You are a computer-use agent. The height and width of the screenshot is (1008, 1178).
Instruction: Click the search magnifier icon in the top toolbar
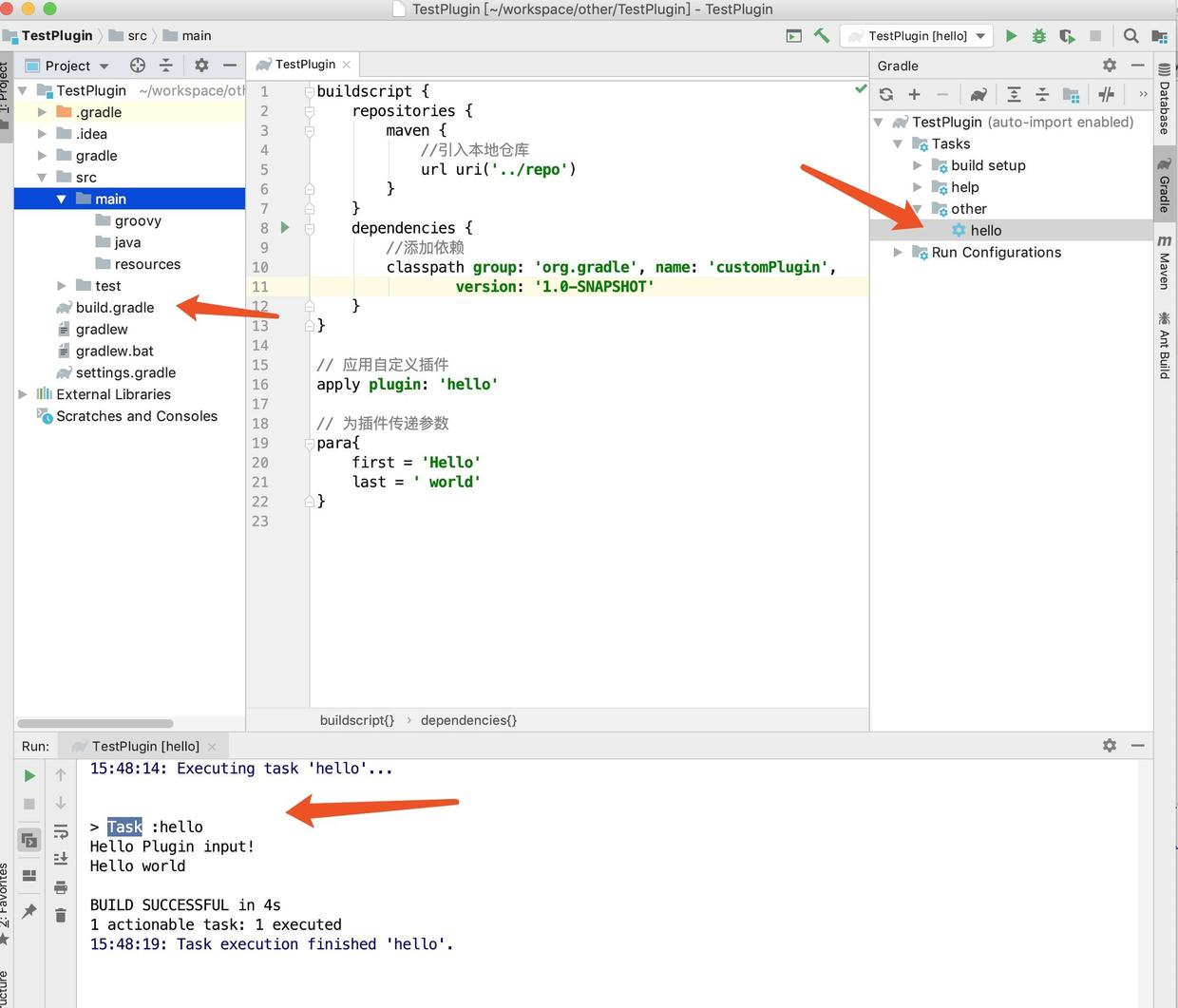coord(1130,36)
